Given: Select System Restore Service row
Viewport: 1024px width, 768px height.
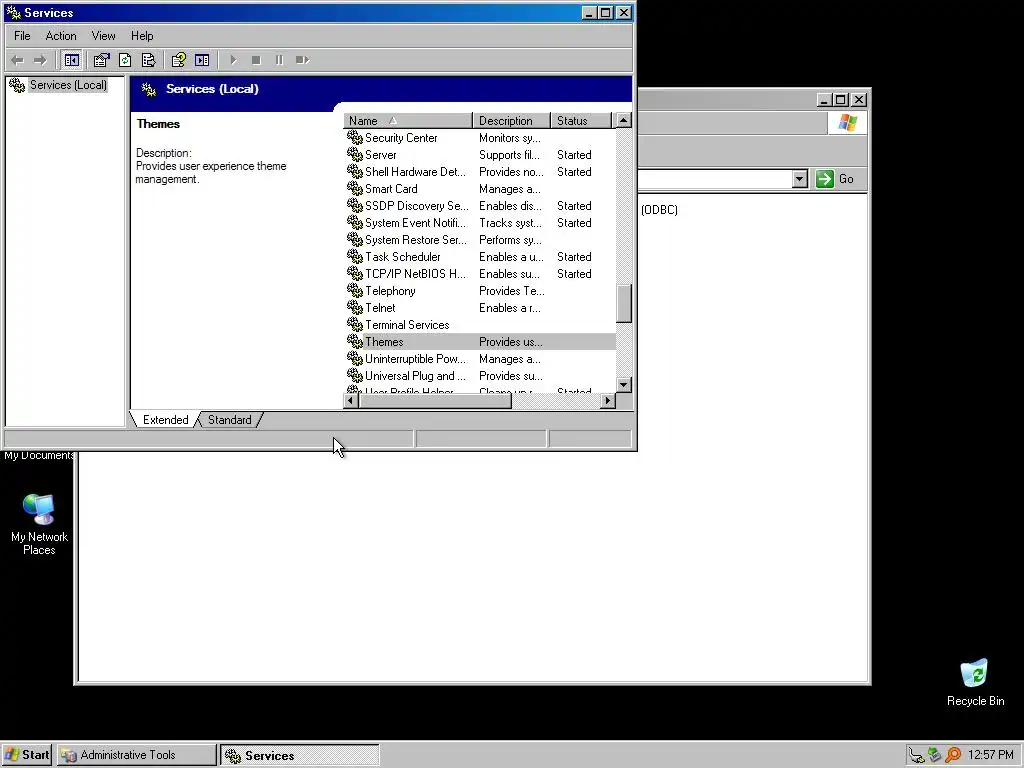Looking at the screenshot, I should [480, 240].
